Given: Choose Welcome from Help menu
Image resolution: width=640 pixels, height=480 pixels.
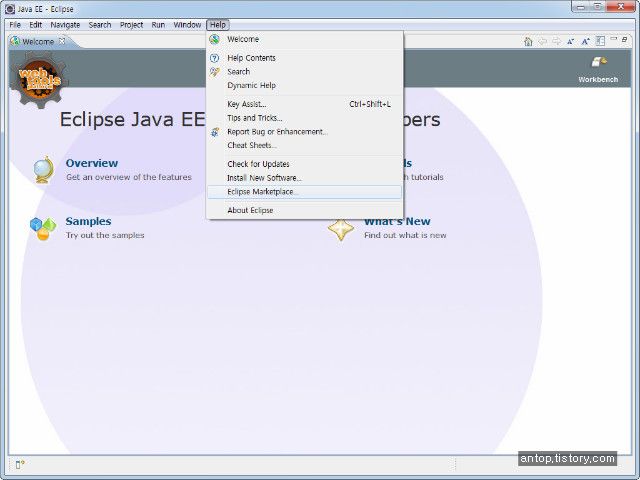Looking at the screenshot, I should click(305, 39).
